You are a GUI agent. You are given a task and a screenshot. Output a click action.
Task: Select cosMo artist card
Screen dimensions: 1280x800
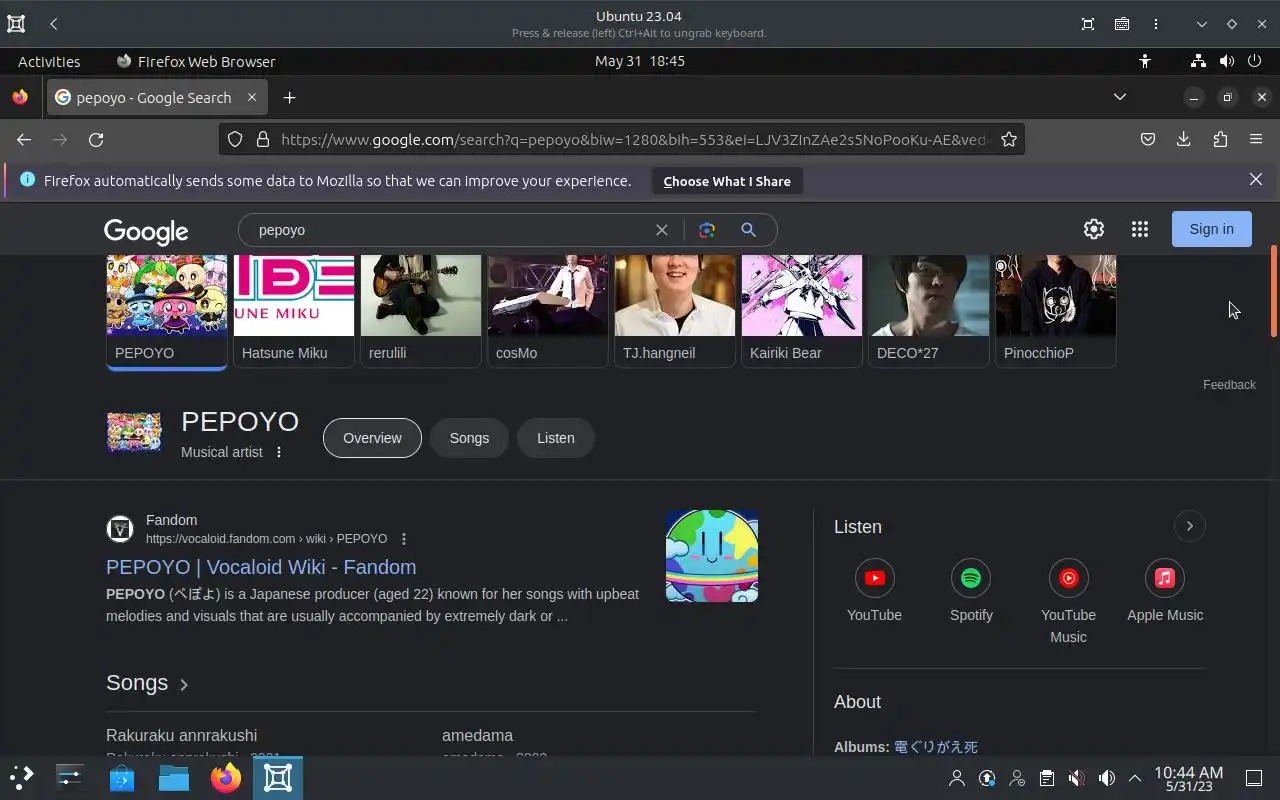(x=548, y=311)
